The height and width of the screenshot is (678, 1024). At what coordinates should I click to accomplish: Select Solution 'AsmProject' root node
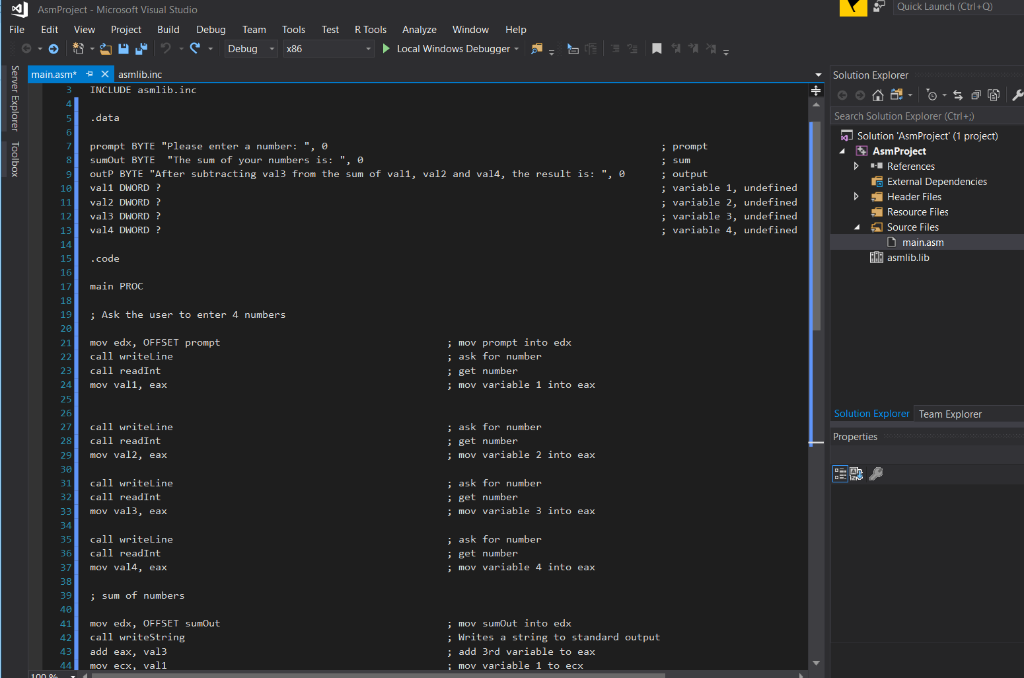click(x=927, y=136)
